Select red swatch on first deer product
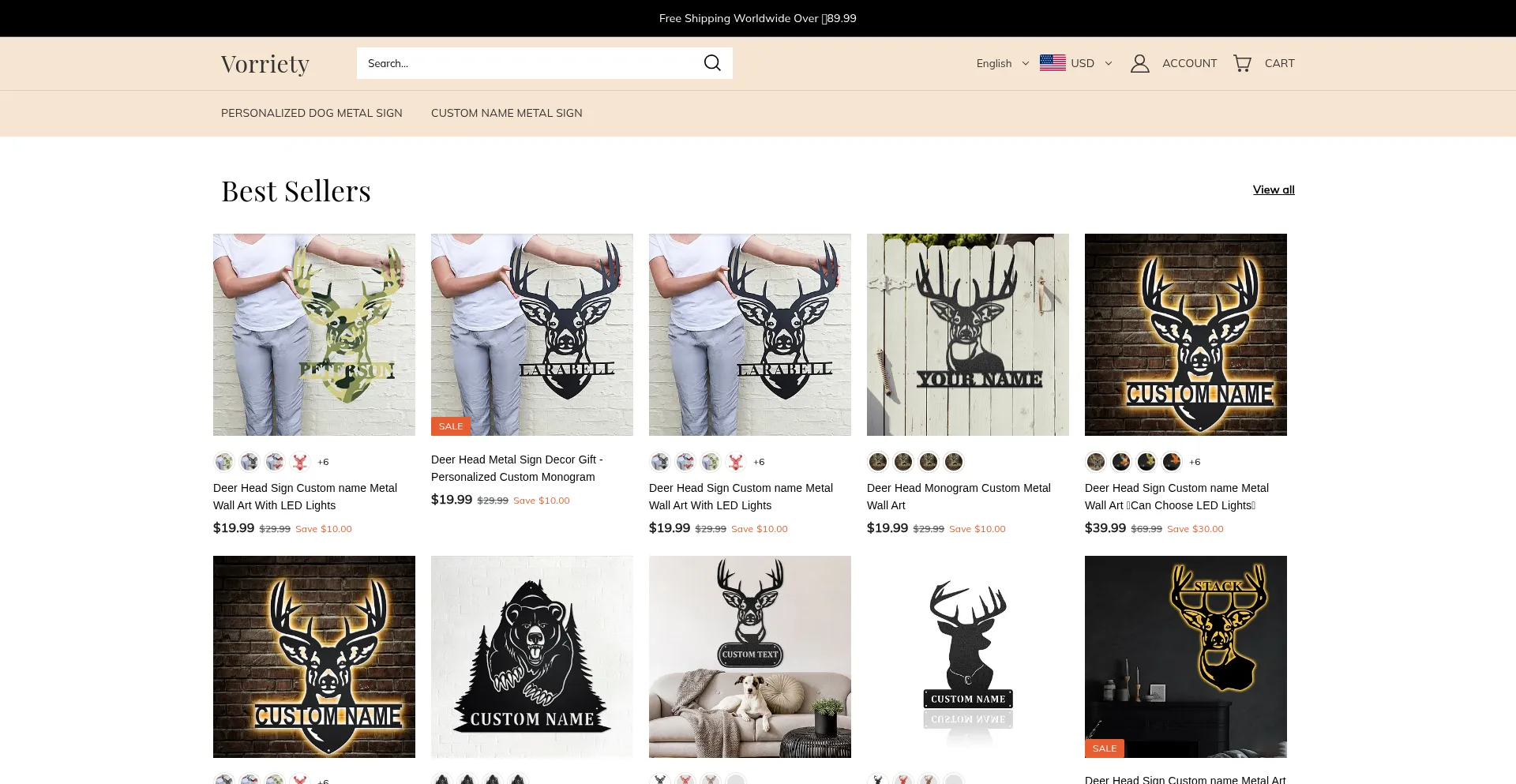Image resolution: width=1516 pixels, height=784 pixels. [x=300, y=462]
